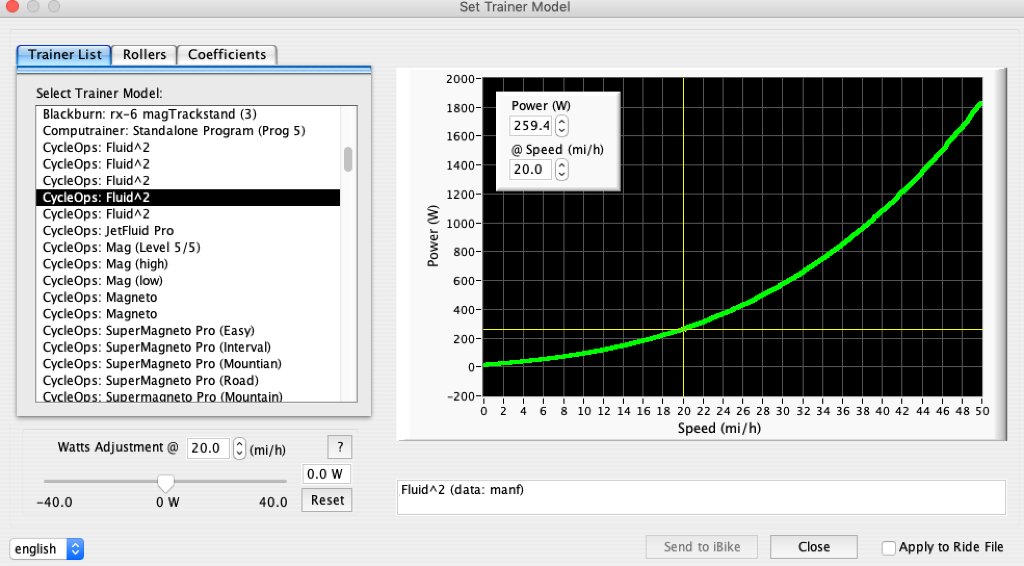Click the Watts Adjustment speed input field
Image resolution: width=1024 pixels, height=566 pixels.
[x=208, y=448]
